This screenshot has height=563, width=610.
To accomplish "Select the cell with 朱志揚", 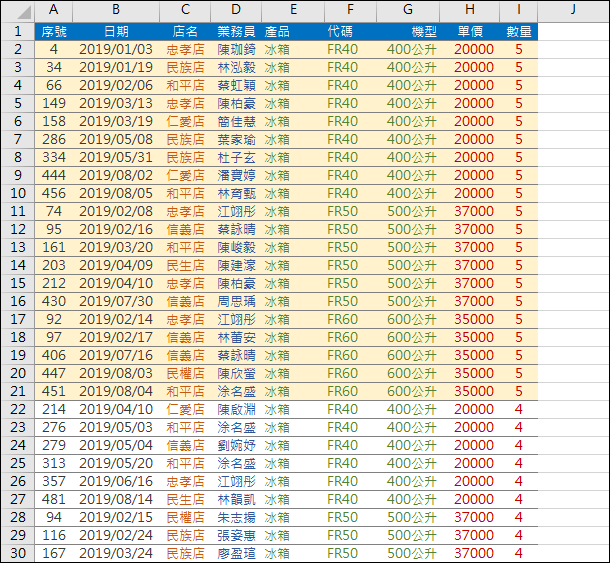I will click(x=236, y=517).
